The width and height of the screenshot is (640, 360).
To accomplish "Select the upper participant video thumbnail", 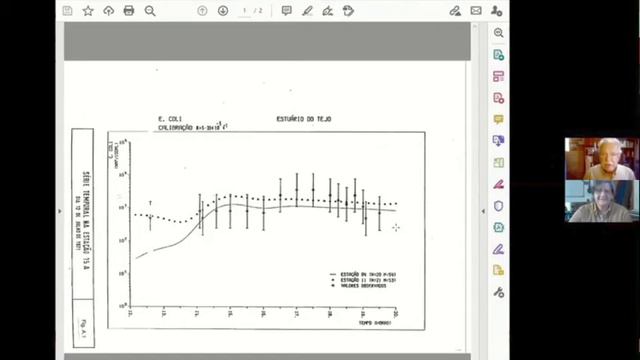I will pyautogui.click(x=602, y=159).
